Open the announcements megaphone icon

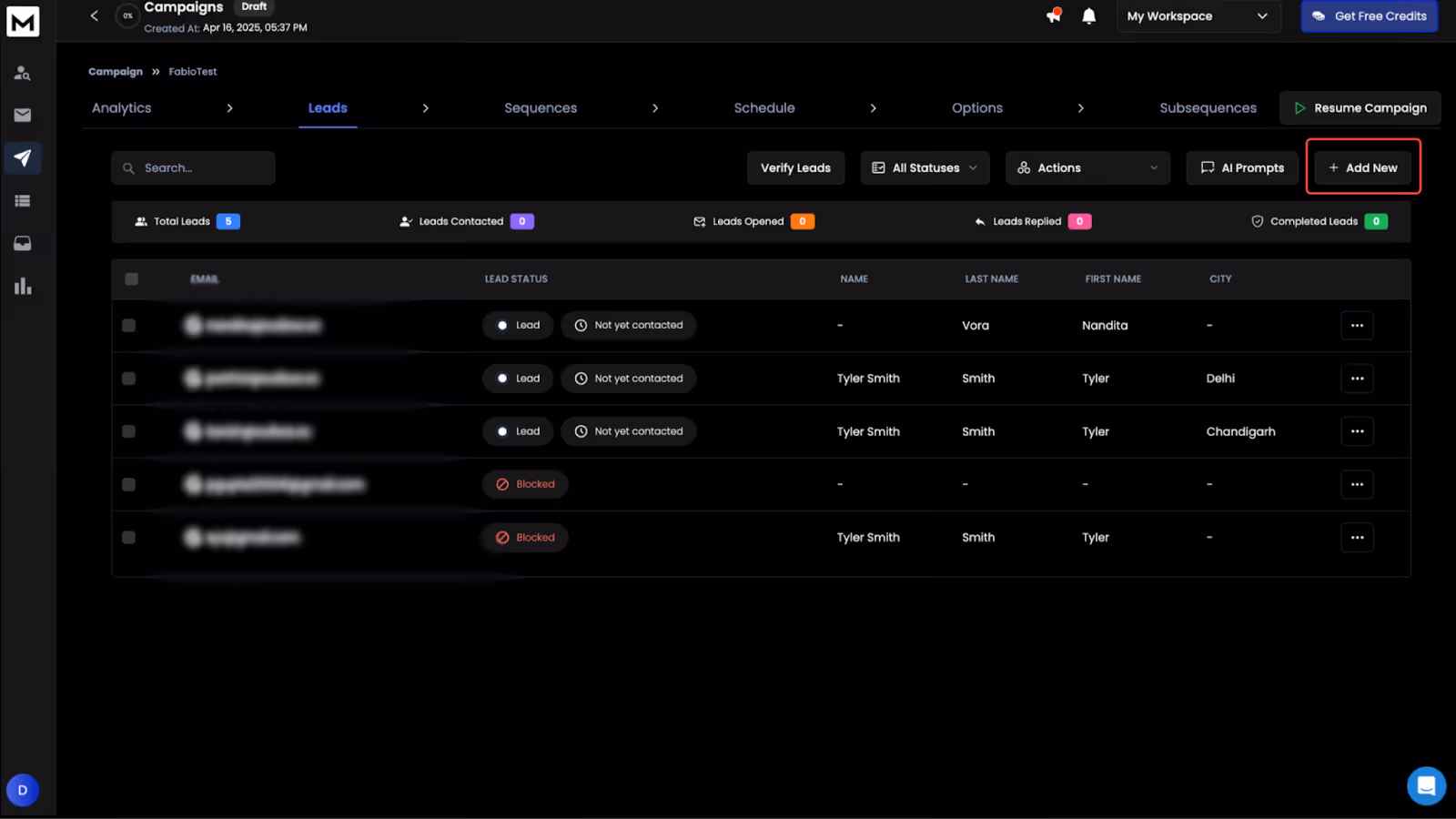tap(1053, 15)
